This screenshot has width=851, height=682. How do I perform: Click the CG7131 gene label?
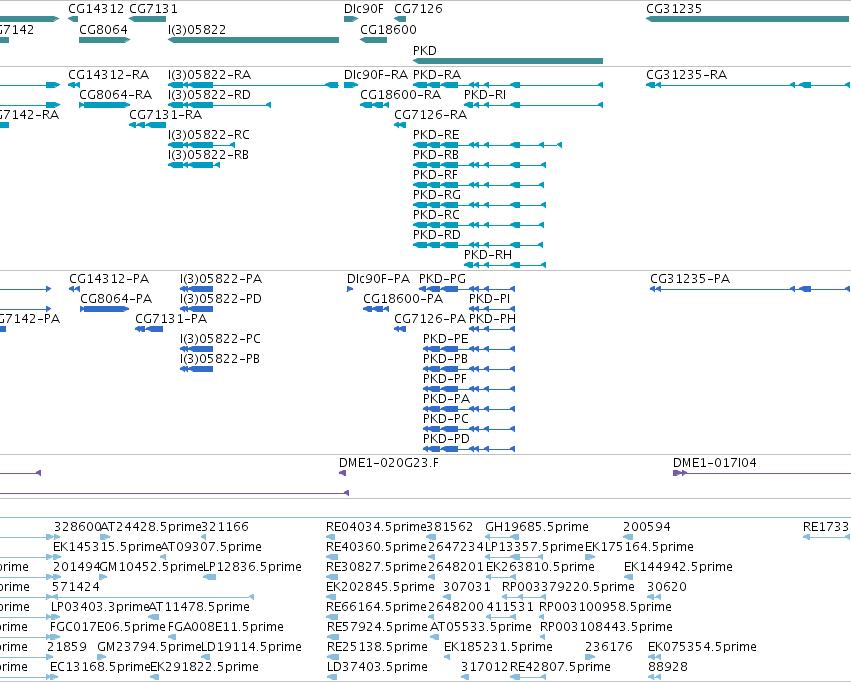(153, 9)
